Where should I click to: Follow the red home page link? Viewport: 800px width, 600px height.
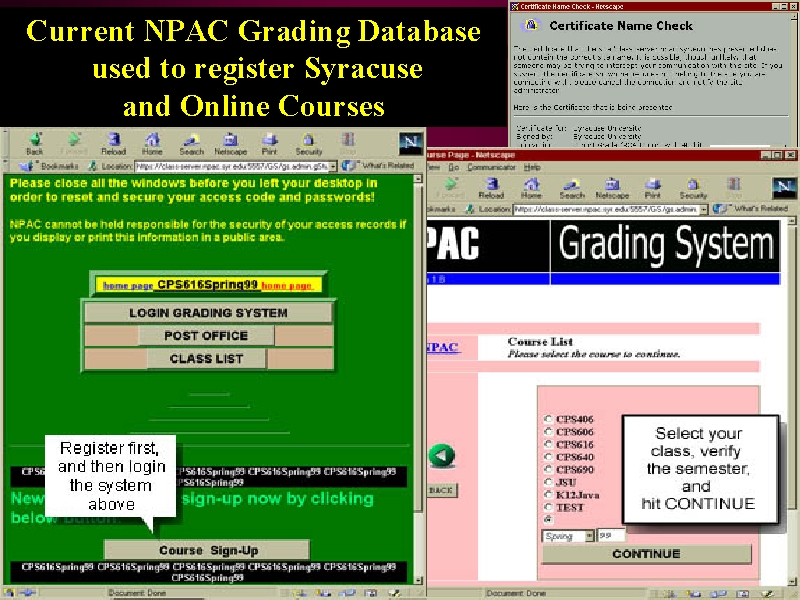286,286
